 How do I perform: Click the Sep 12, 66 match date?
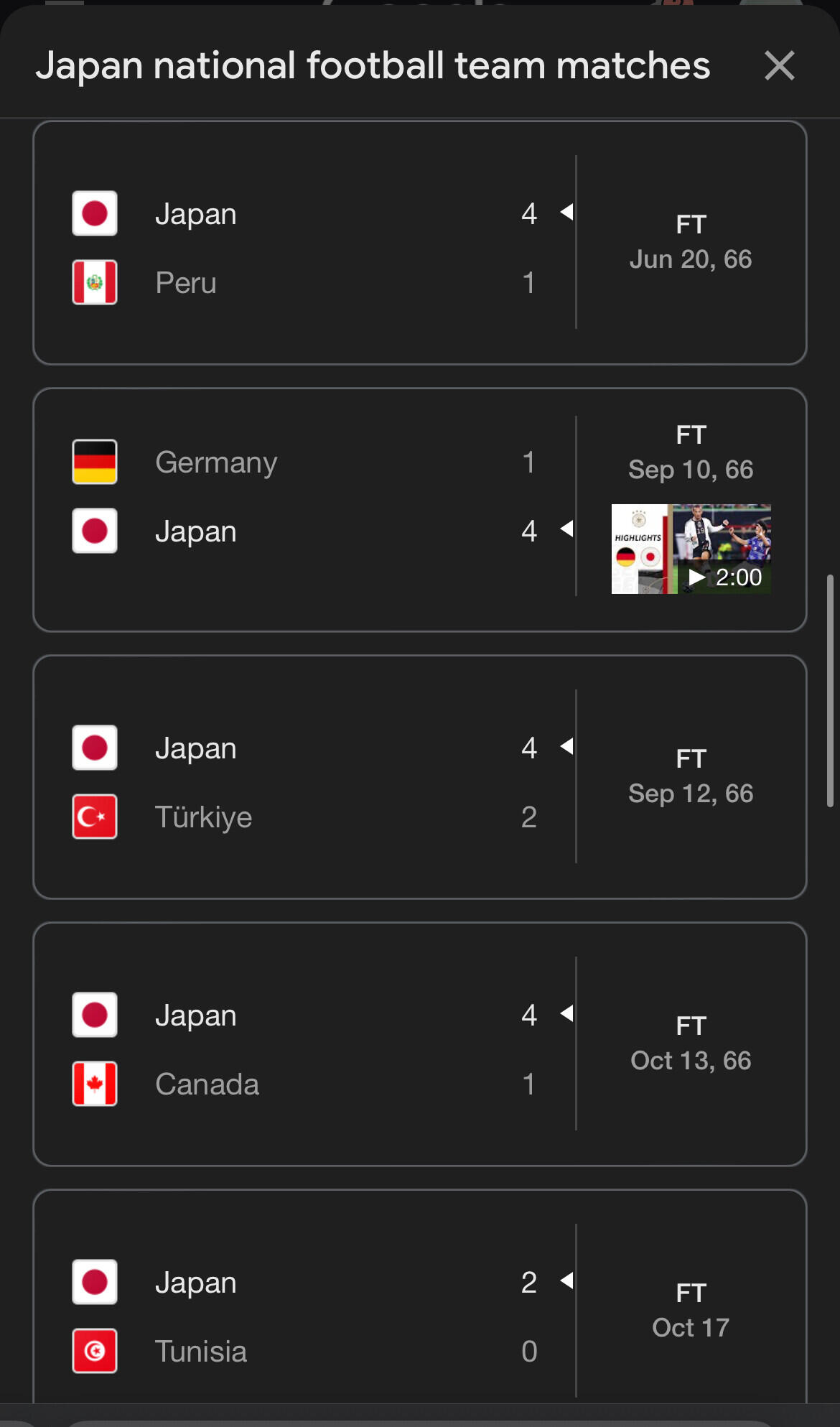(691, 794)
